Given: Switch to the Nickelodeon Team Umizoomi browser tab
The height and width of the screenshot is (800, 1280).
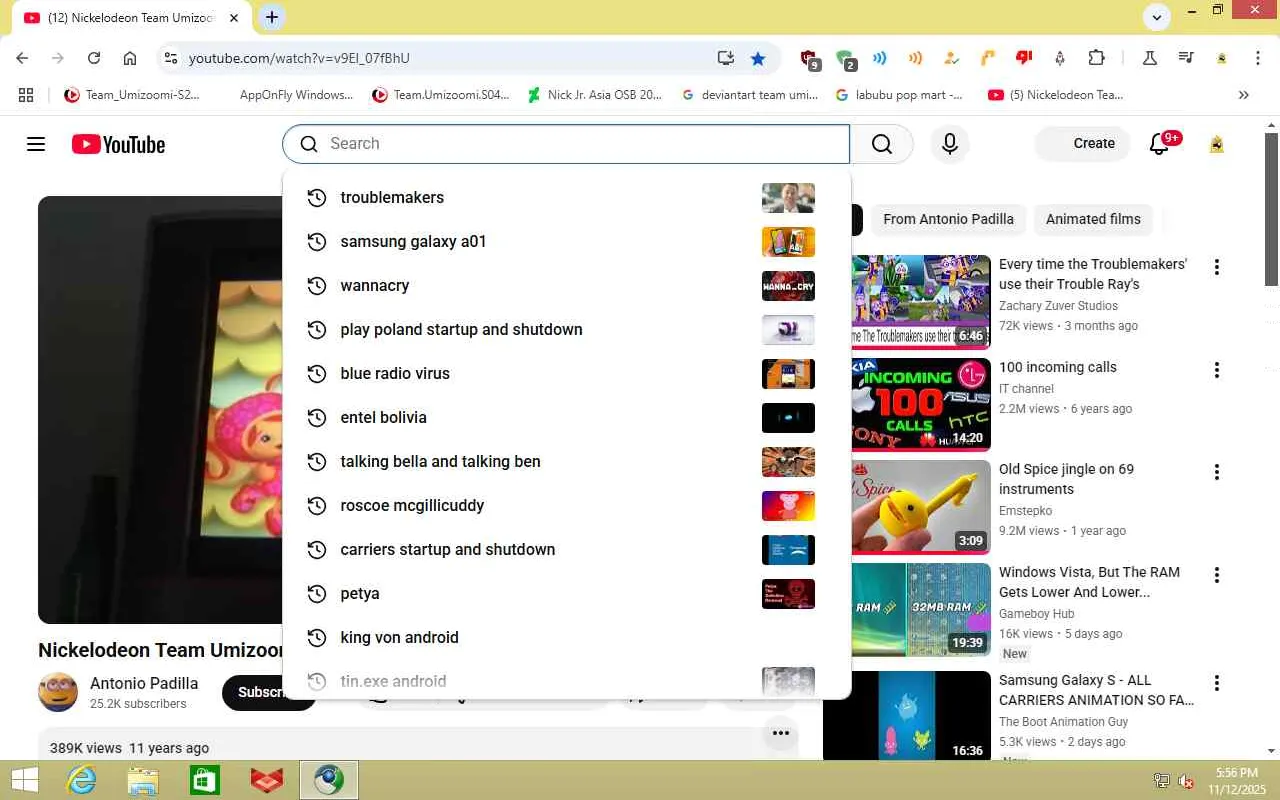Looking at the screenshot, I should coord(128,18).
